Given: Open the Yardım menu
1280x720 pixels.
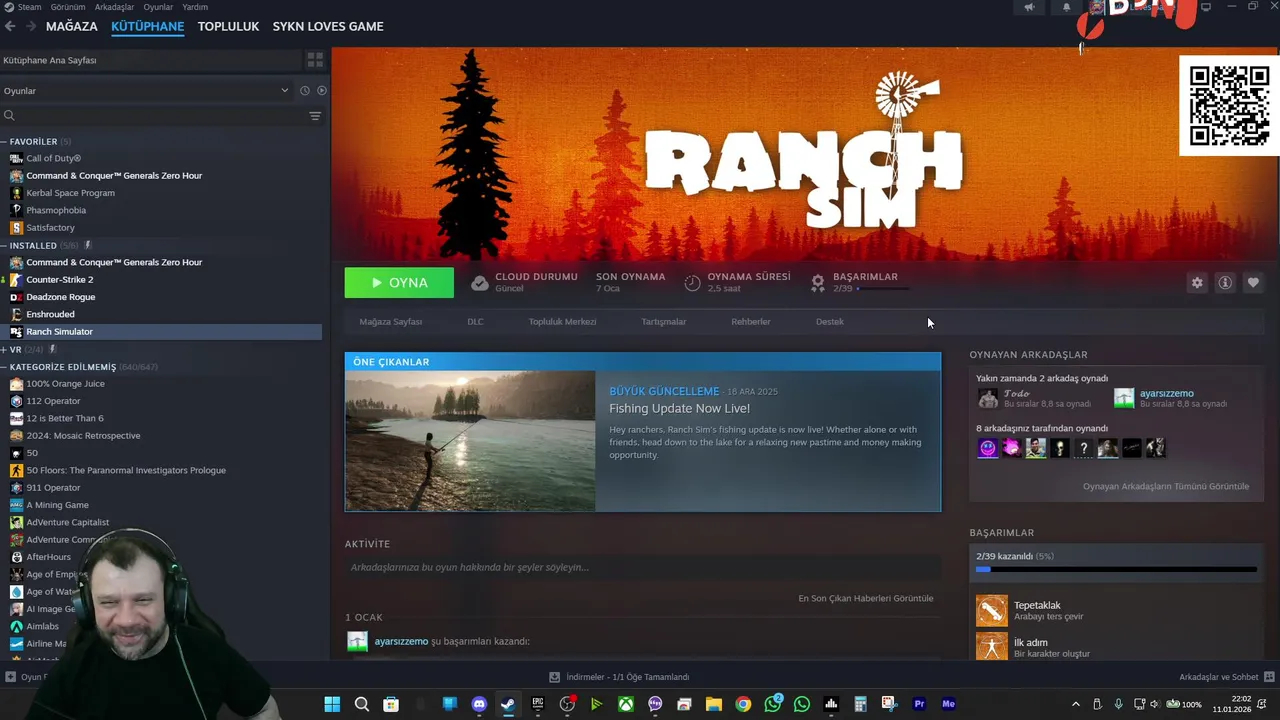Looking at the screenshot, I should coord(195,7).
